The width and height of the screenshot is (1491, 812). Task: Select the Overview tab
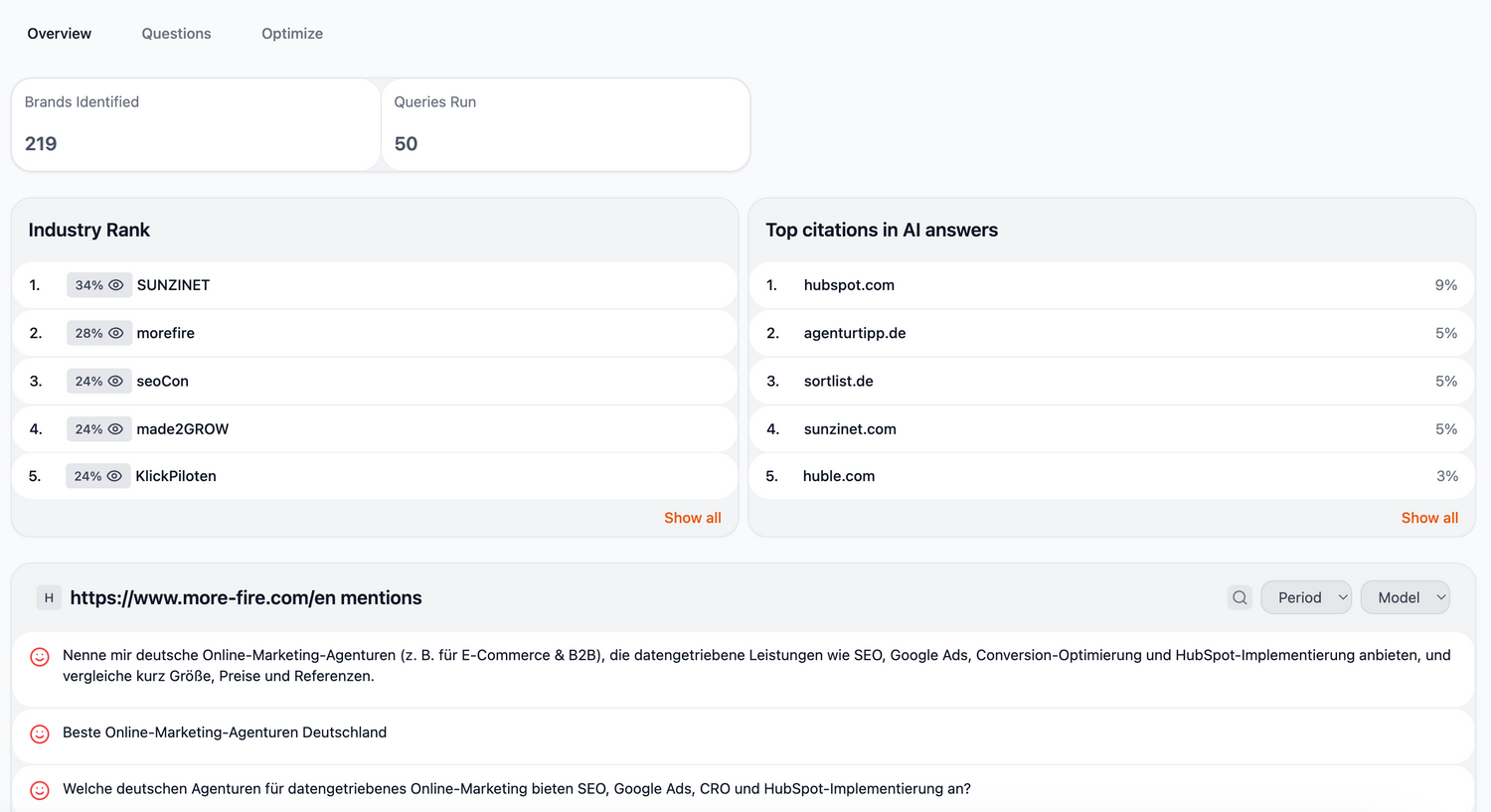[60, 34]
